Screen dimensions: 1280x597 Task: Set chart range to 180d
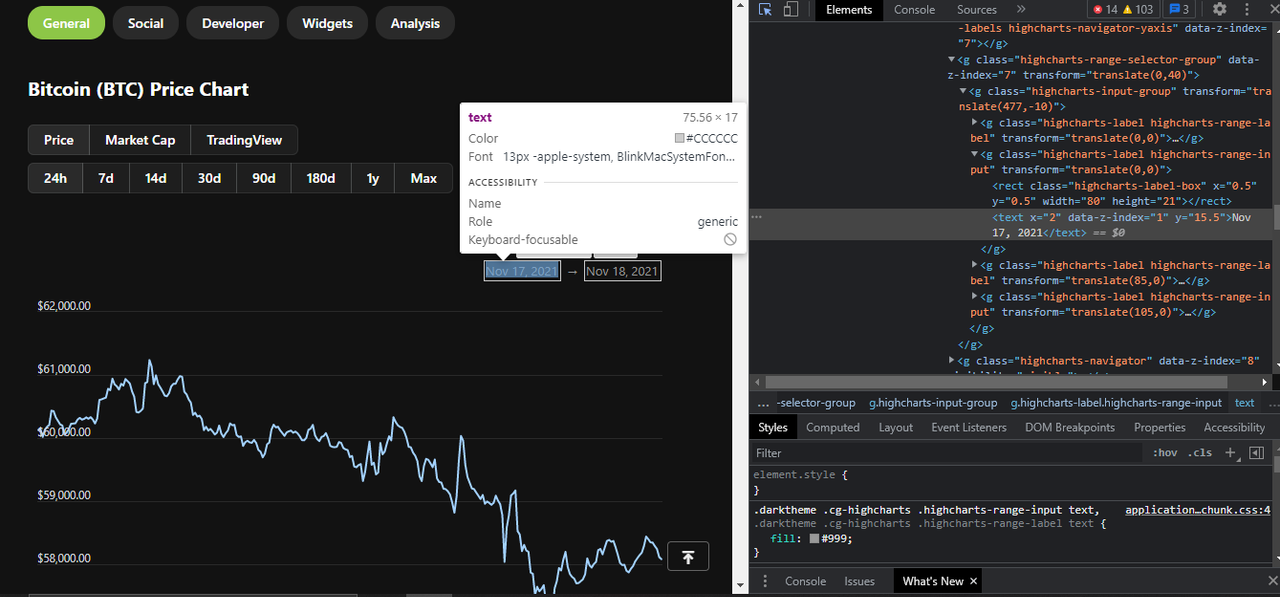click(x=321, y=178)
